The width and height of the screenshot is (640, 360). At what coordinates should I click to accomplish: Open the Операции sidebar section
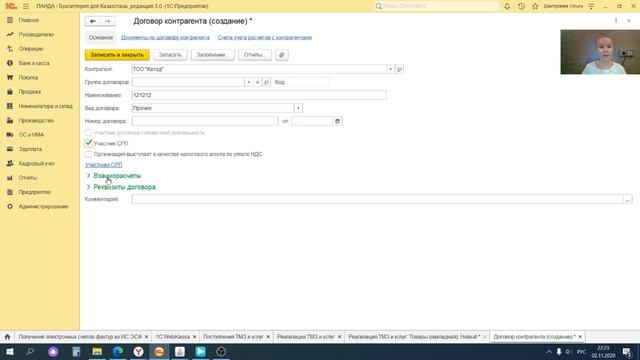pos(31,49)
